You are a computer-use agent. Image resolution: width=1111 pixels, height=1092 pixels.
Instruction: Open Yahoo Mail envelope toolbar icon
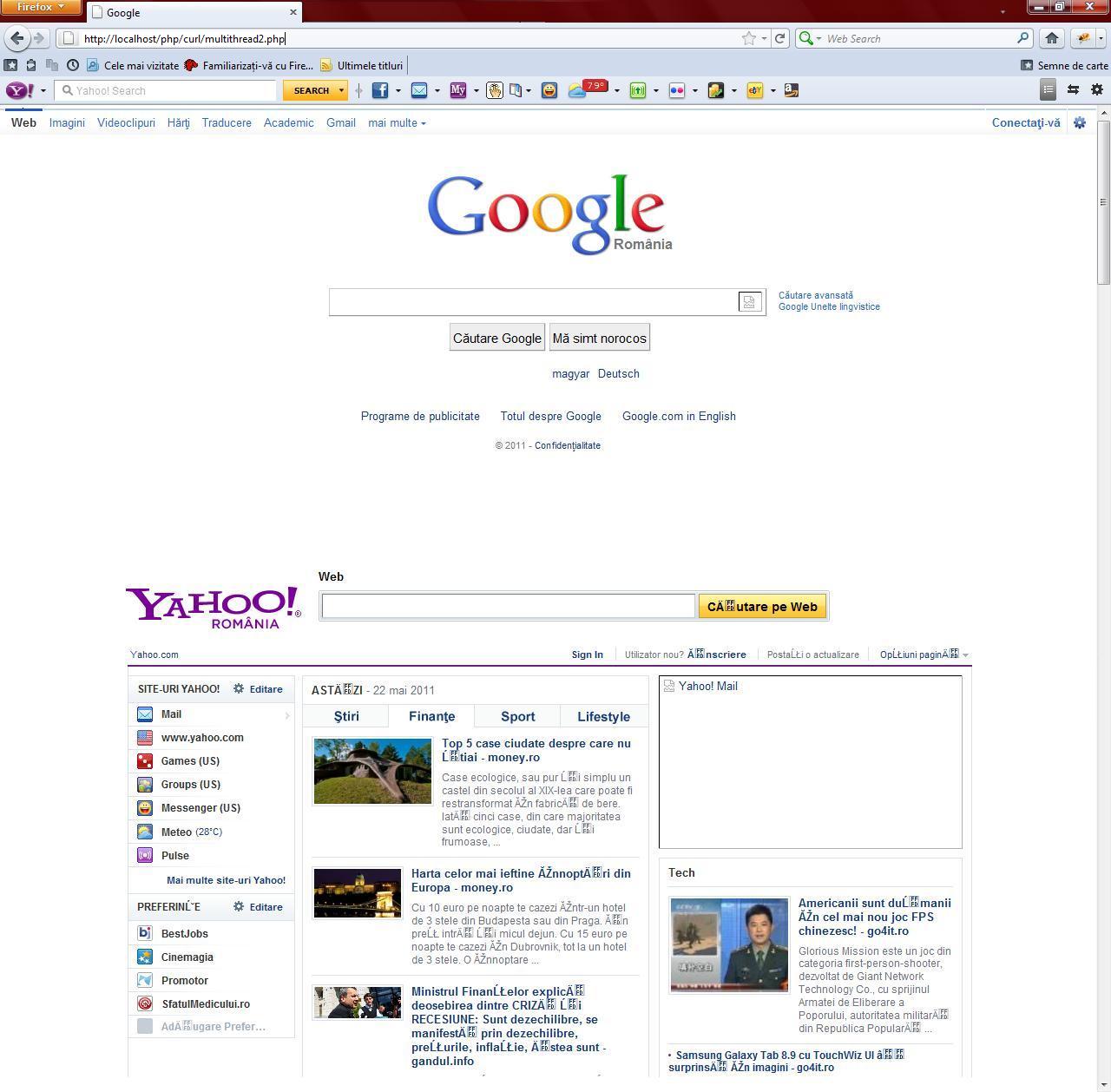click(419, 90)
